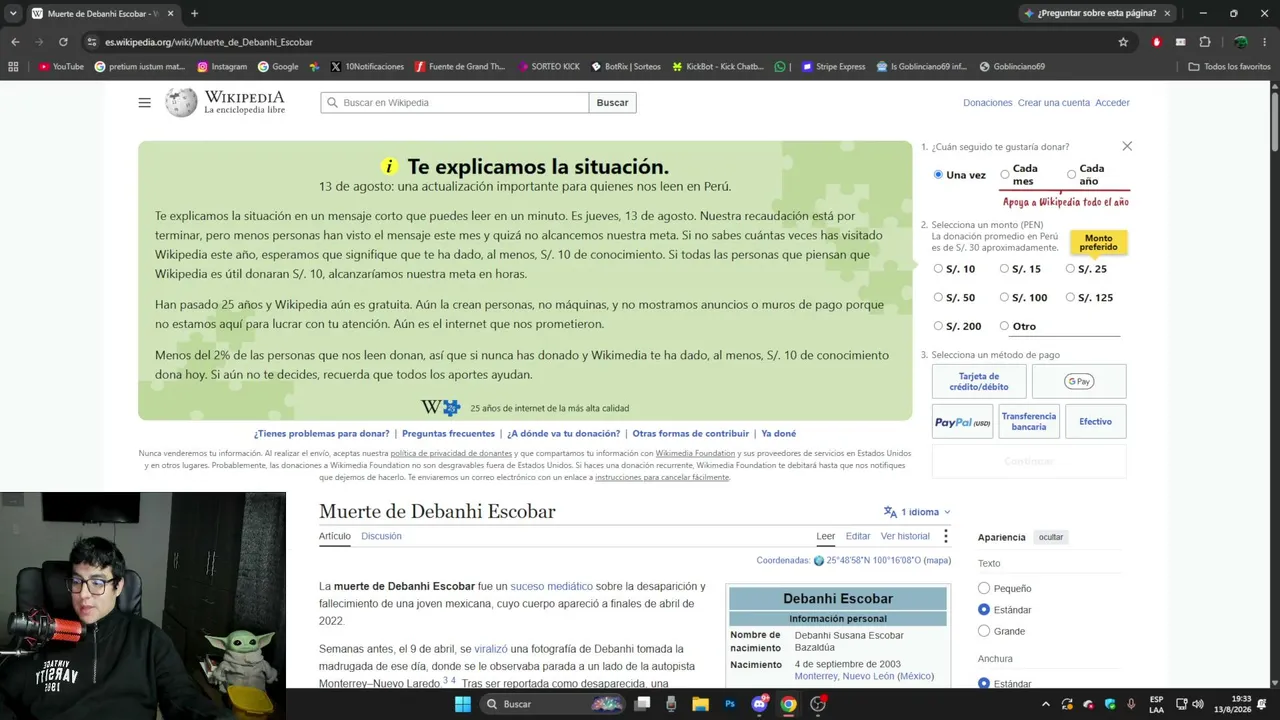
Task: Open File Explorer from taskbar
Action: (701, 704)
